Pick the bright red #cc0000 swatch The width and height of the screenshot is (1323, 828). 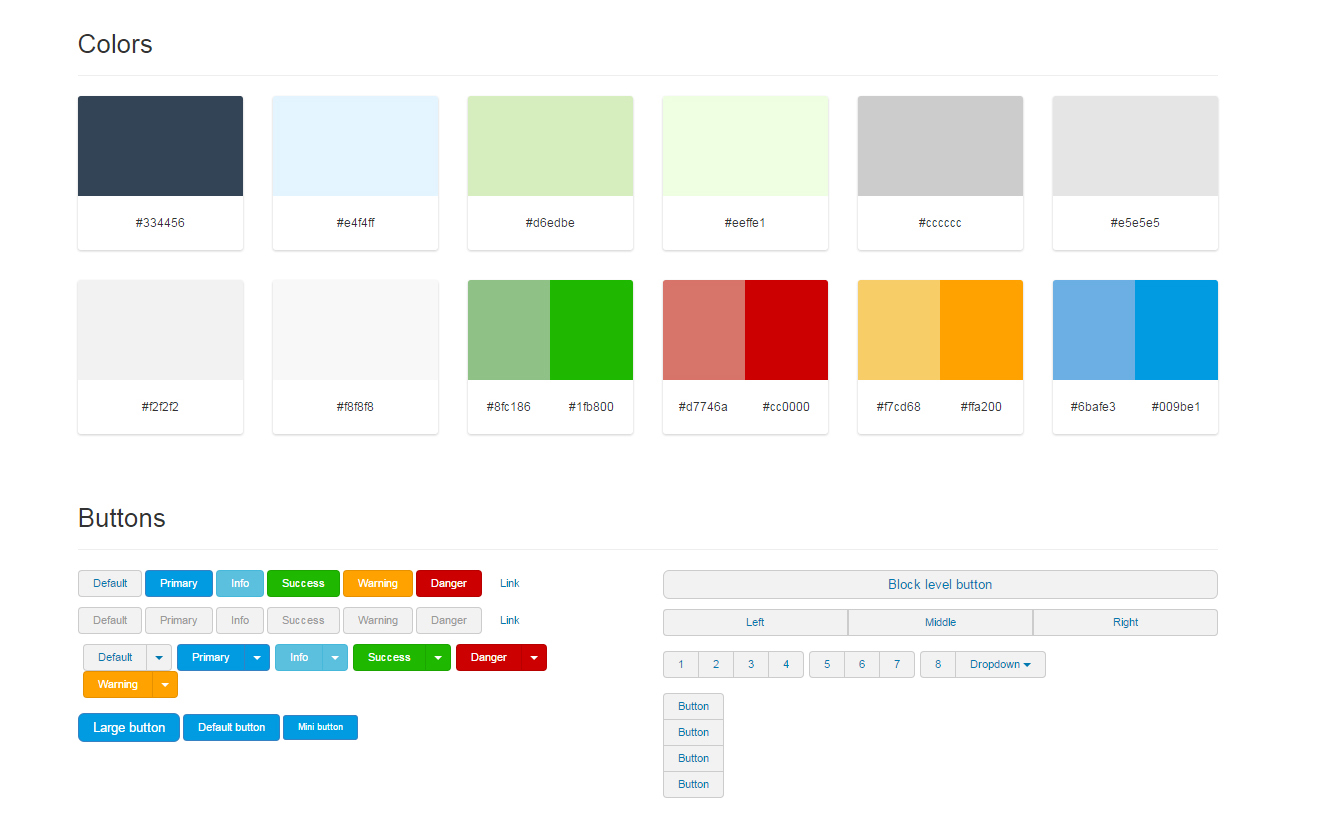[786, 330]
